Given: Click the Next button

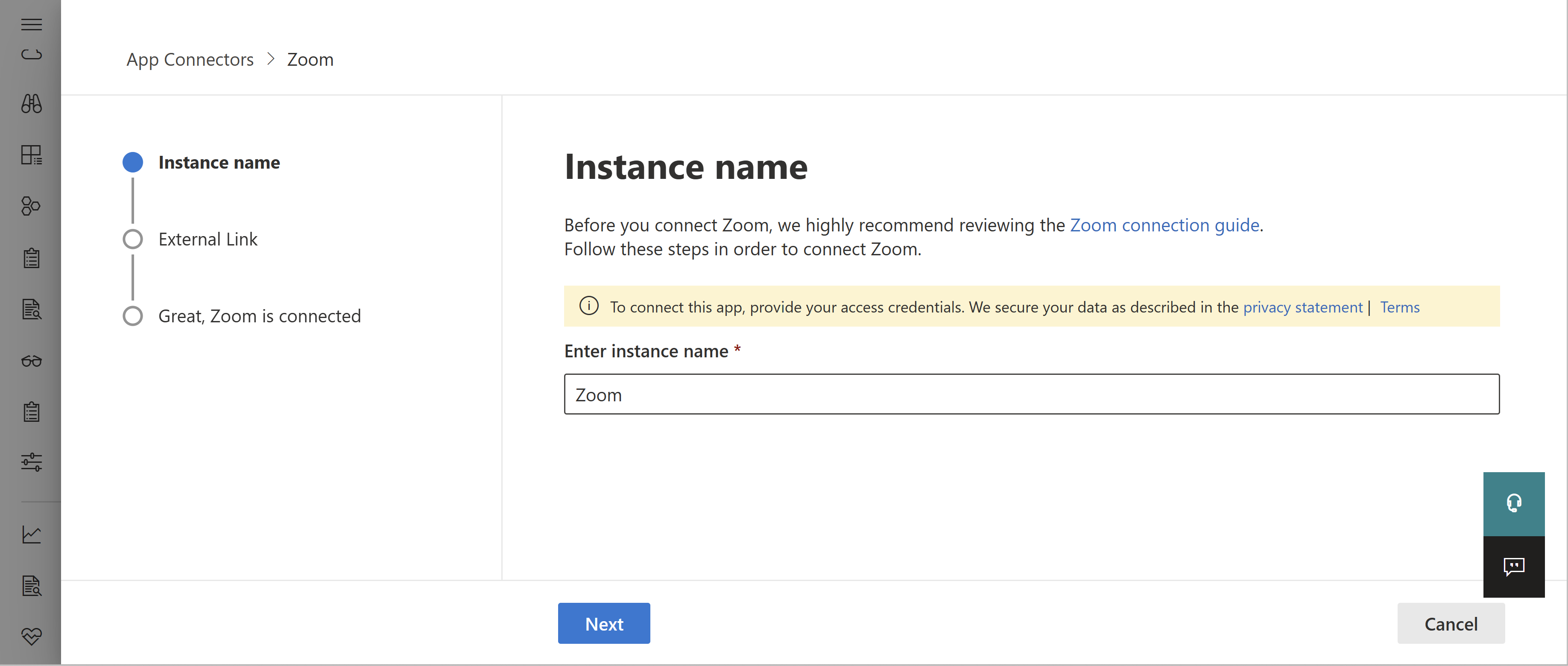Looking at the screenshot, I should [604, 623].
